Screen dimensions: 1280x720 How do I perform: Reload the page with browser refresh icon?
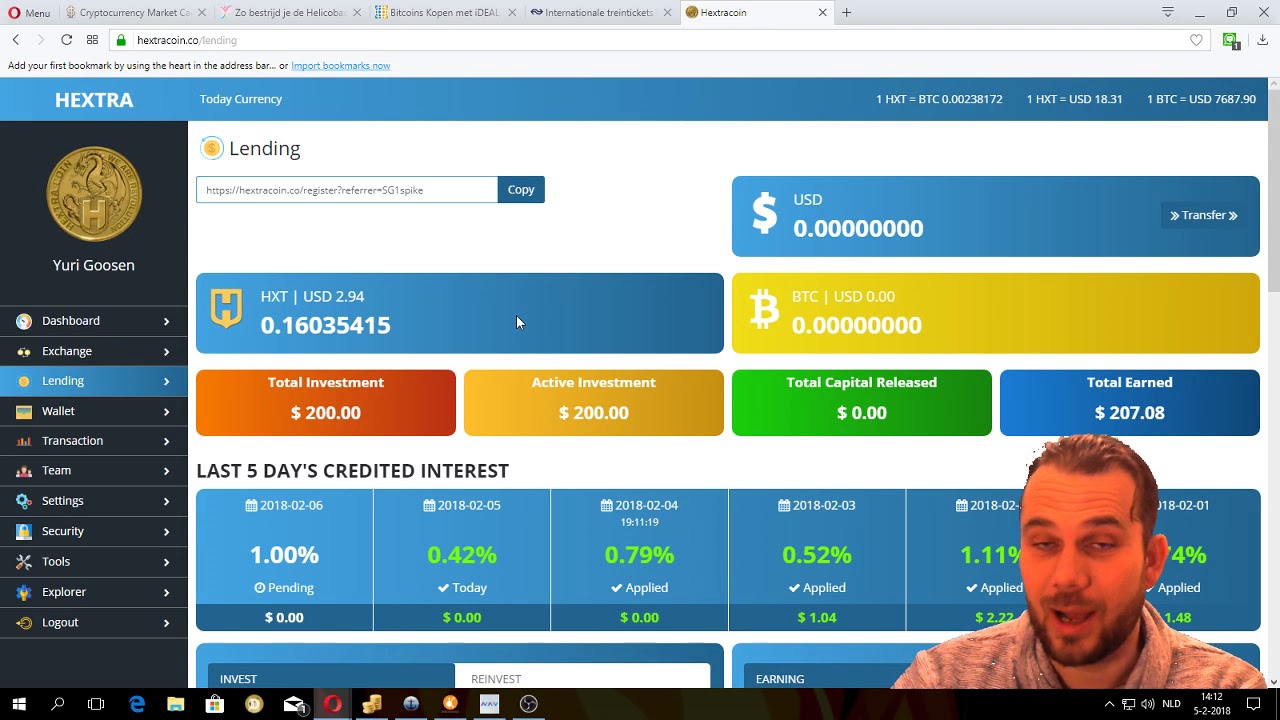click(66, 40)
